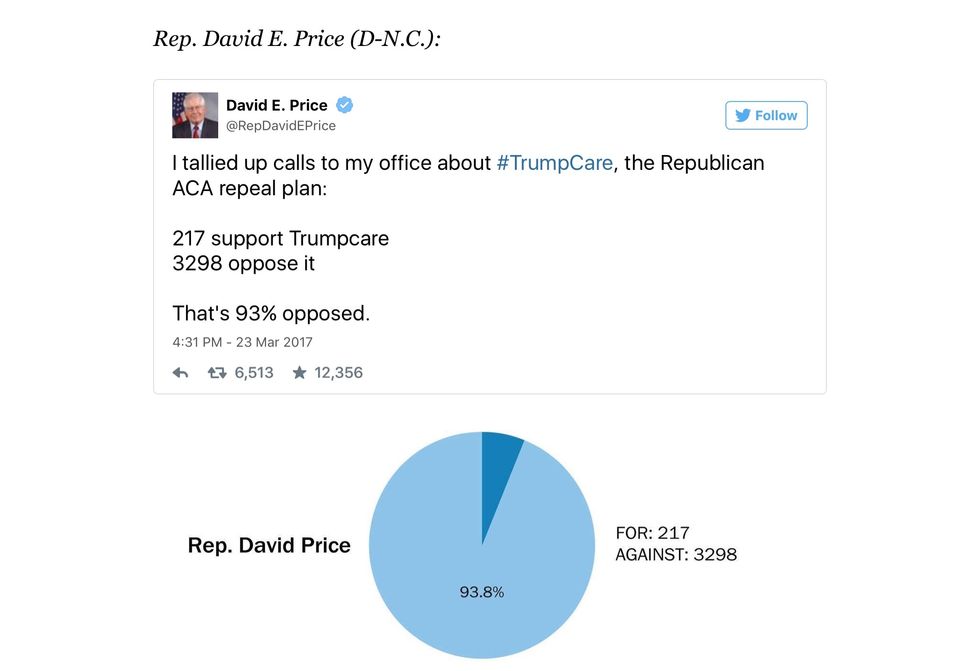Screen dimensions: 980x671
Task: Click the AGAINST: 3298 legend text
Action: click(676, 554)
